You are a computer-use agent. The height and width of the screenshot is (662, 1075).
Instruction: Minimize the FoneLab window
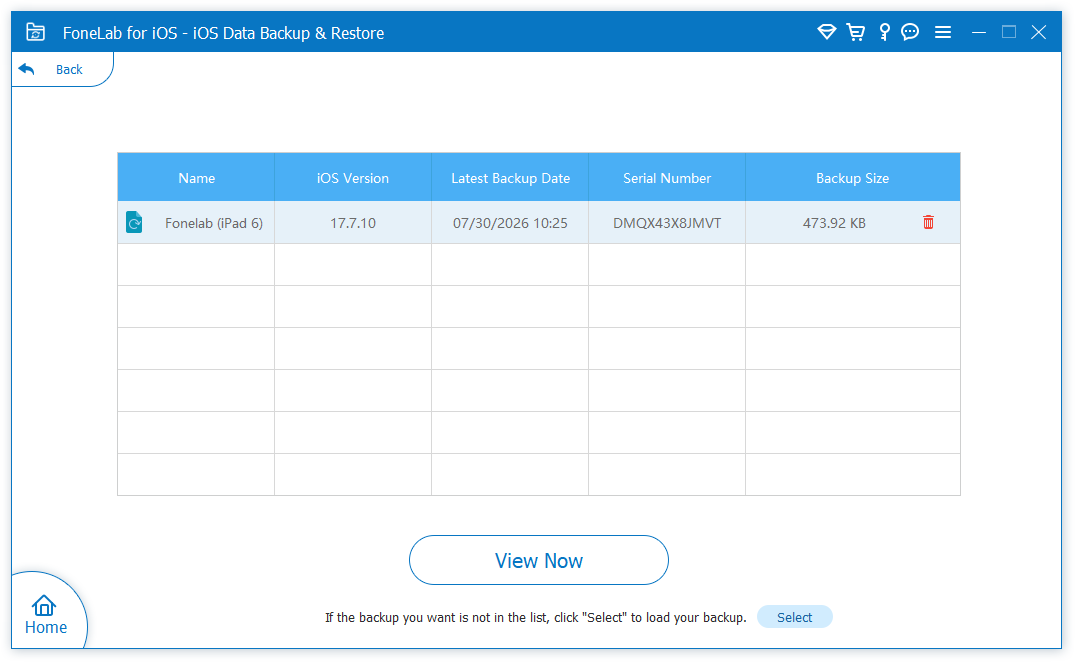pos(979,32)
